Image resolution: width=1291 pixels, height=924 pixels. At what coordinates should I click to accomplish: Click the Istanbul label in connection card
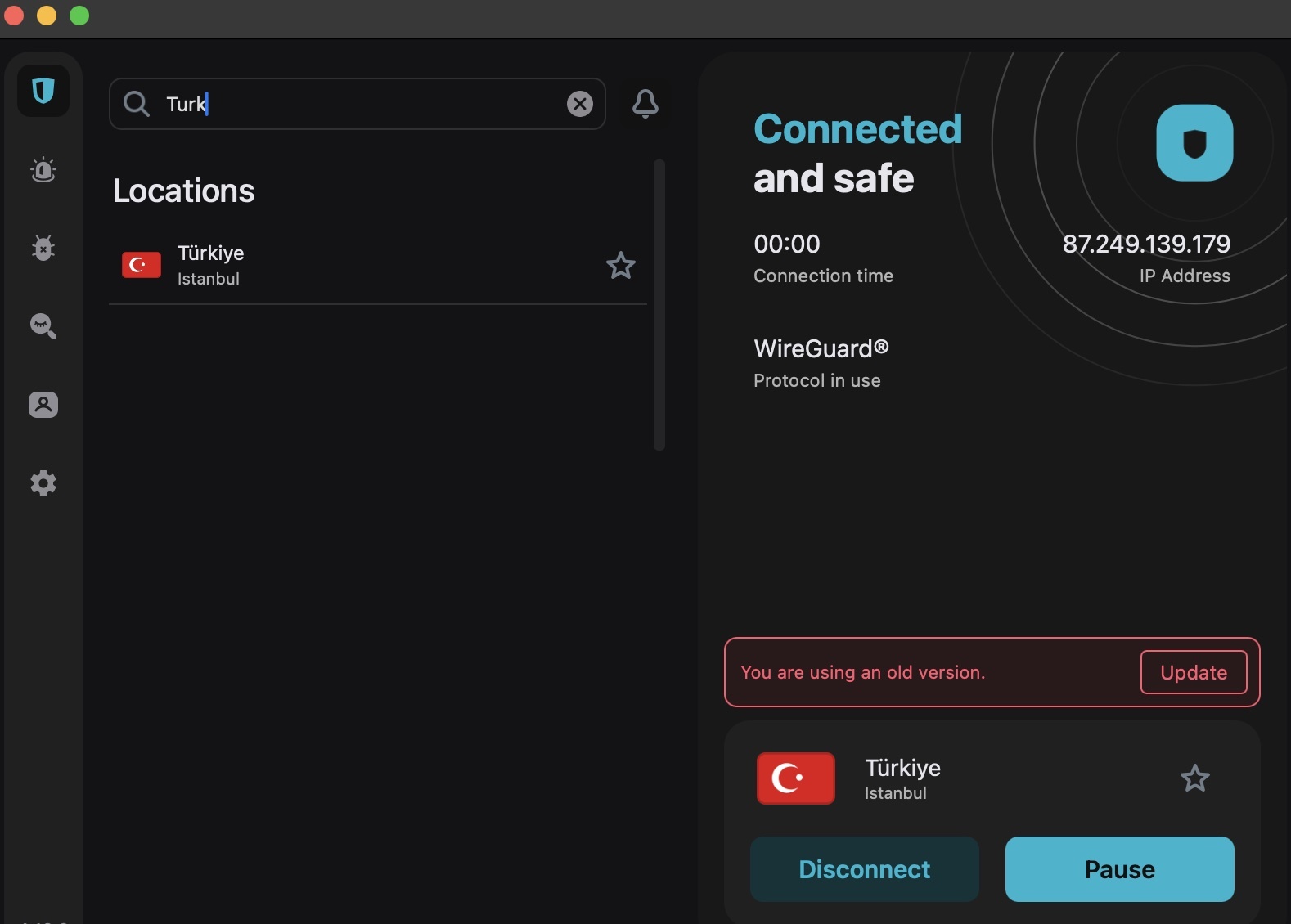896,793
